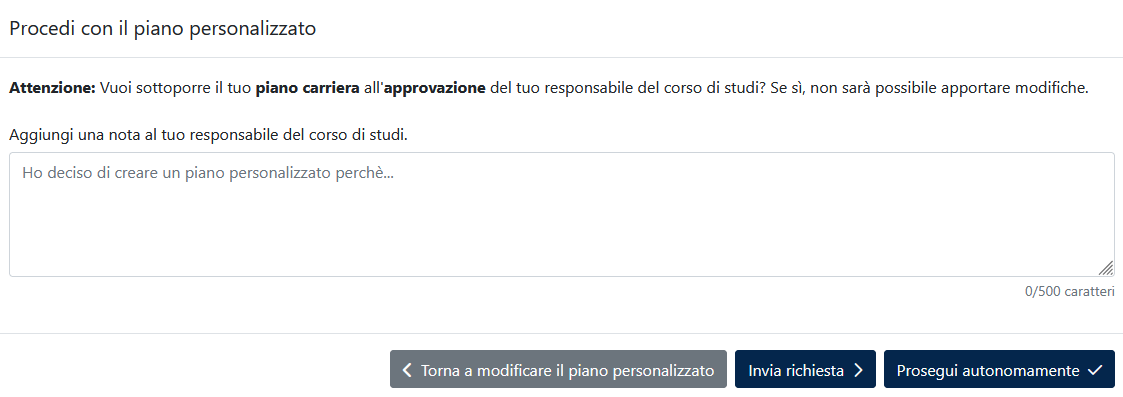Click the left chevron icon on the Torna button

[407, 370]
